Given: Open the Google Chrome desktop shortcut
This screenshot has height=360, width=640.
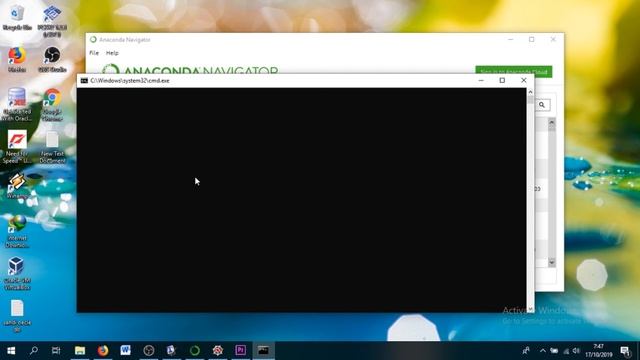Looking at the screenshot, I should click(52, 104).
